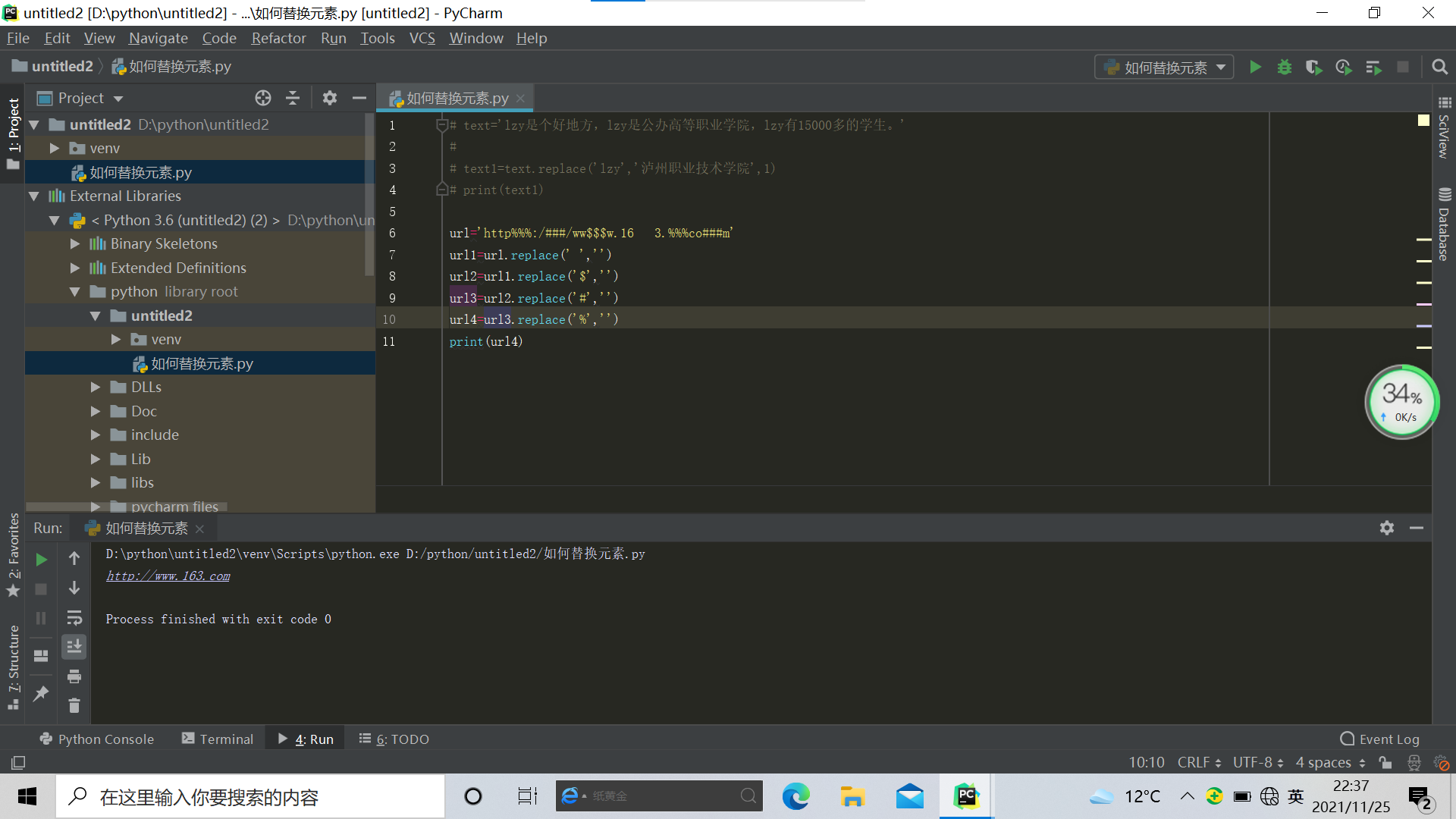1456x819 pixels.
Task: Click the print icon in the Run panel
Action: pos(74,676)
